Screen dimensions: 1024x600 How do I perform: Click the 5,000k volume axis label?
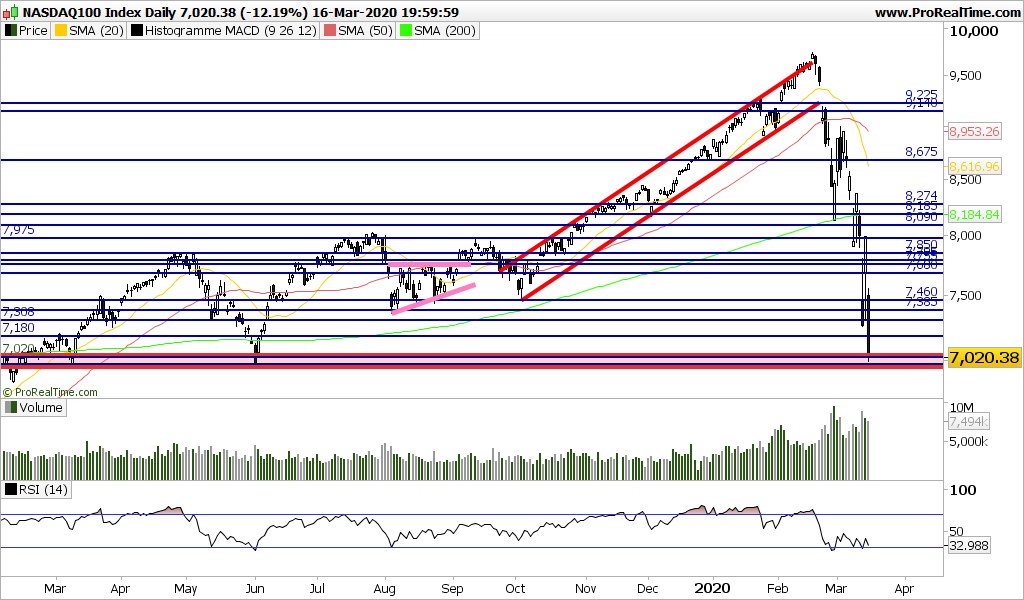click(969, 442)
